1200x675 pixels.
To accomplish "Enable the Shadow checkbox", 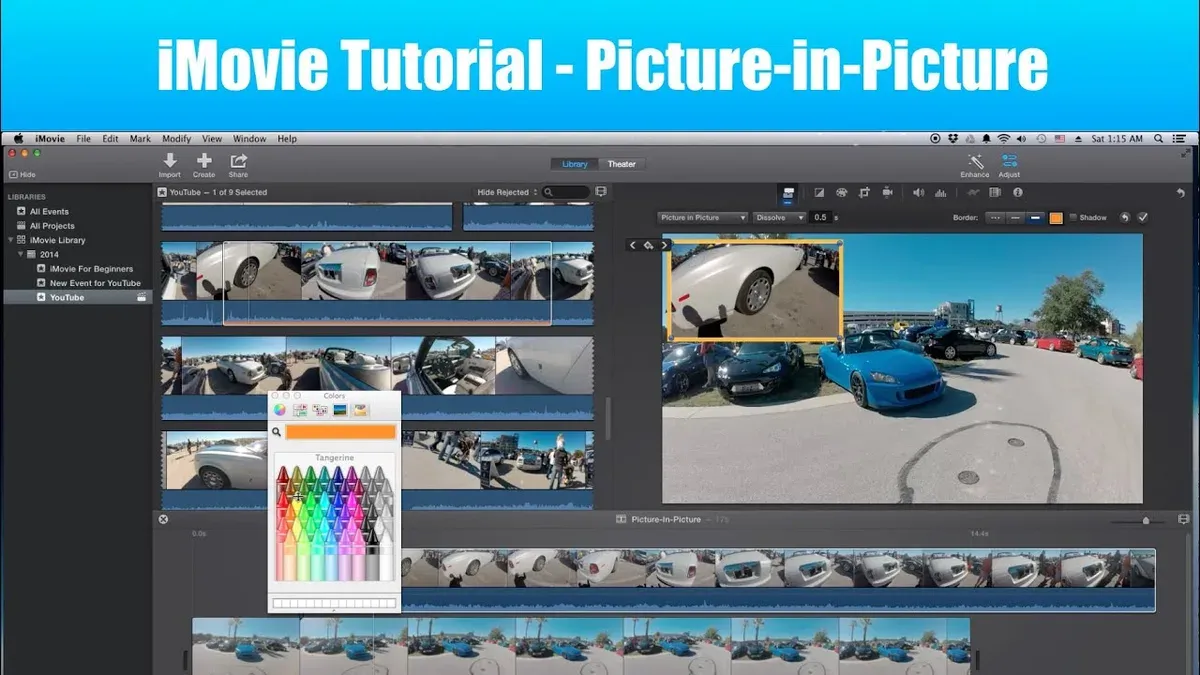I will 1073,217.
